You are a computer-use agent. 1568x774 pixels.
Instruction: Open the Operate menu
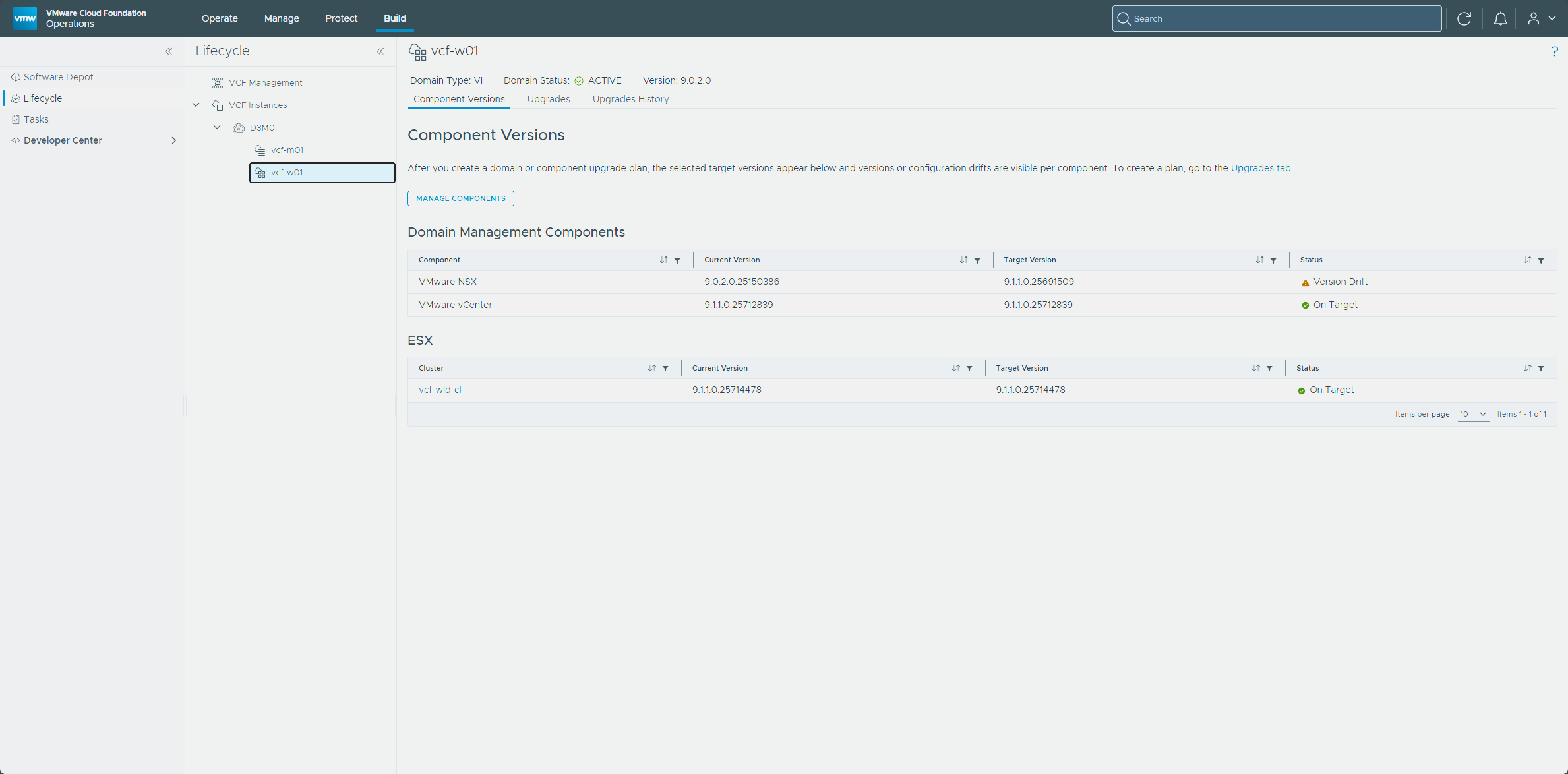coord(220,18)
